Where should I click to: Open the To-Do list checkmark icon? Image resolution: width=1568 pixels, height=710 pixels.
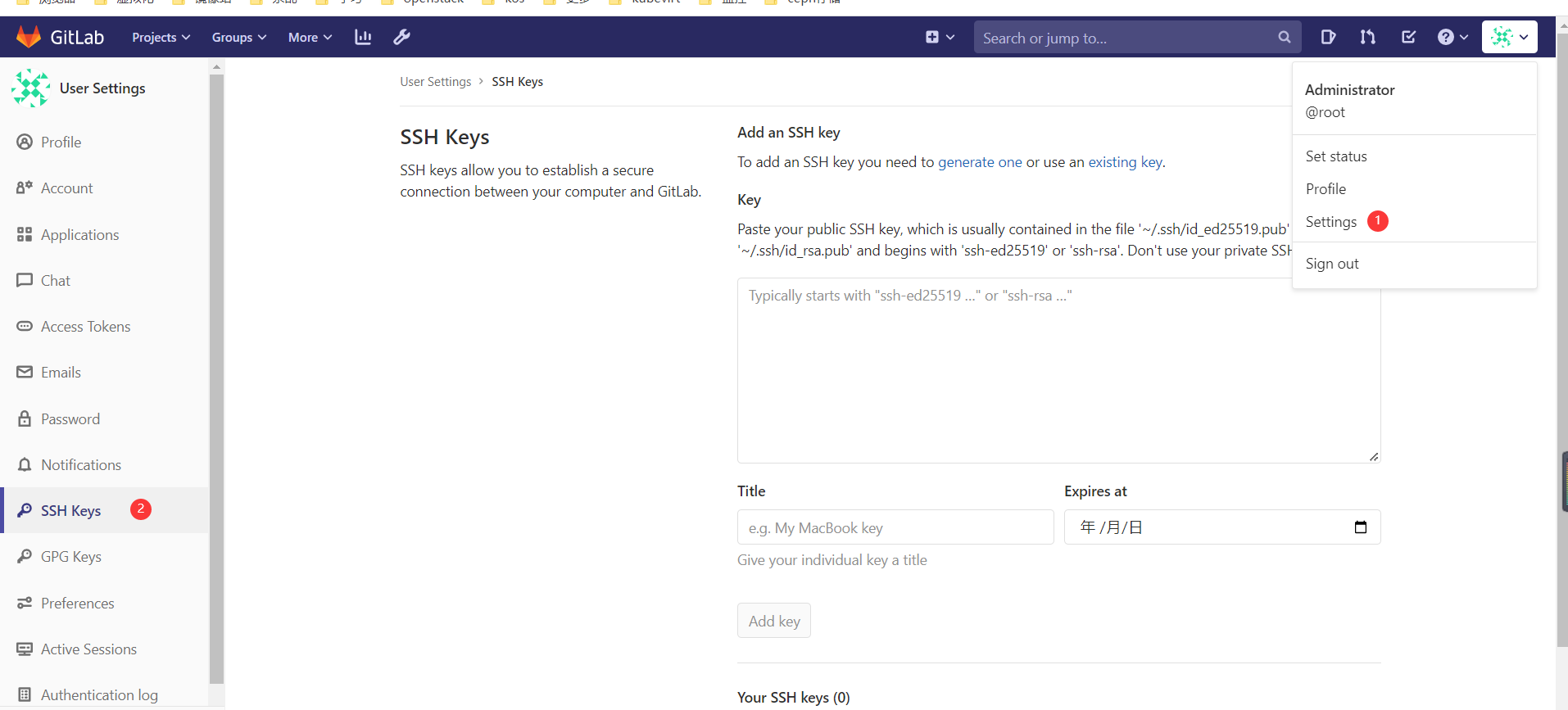coord(1408,37)
